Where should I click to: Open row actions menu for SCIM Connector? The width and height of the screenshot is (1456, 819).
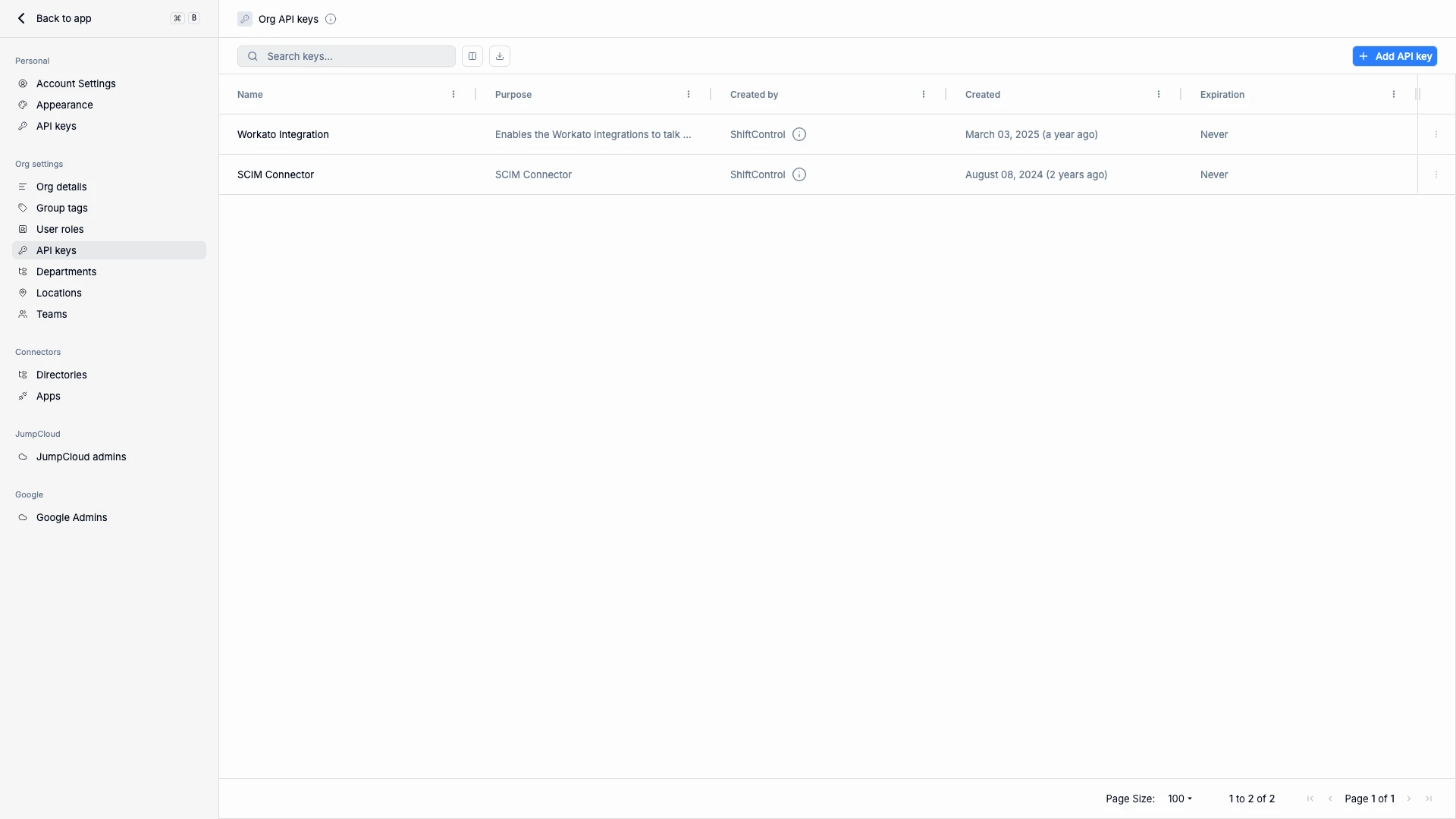coord(1436,174)
